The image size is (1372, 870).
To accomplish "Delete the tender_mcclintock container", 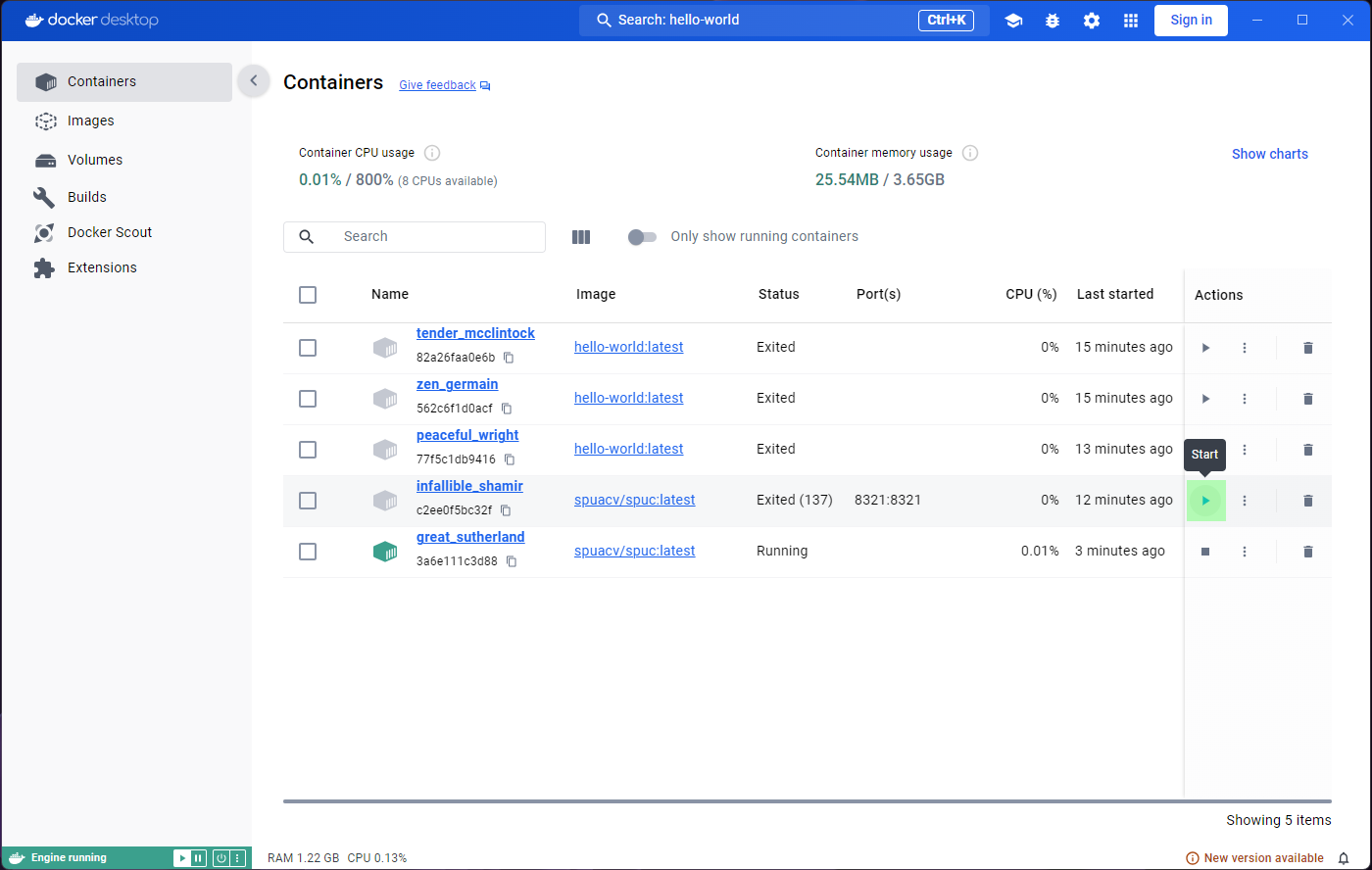I will 1307,348.
